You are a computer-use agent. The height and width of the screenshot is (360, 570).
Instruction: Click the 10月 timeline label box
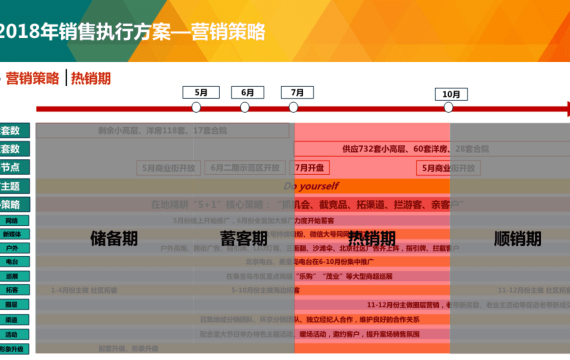point(451,94)
